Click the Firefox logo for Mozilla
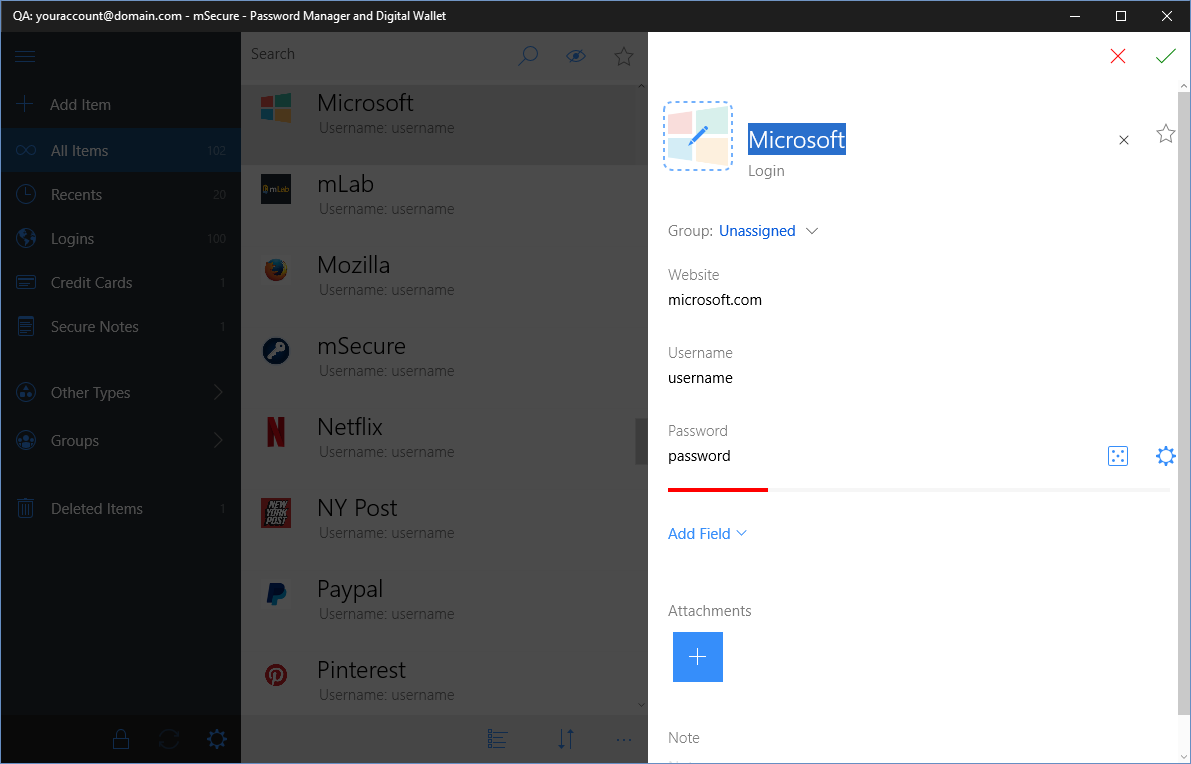1191x764 pixels. tap(276, 270)
